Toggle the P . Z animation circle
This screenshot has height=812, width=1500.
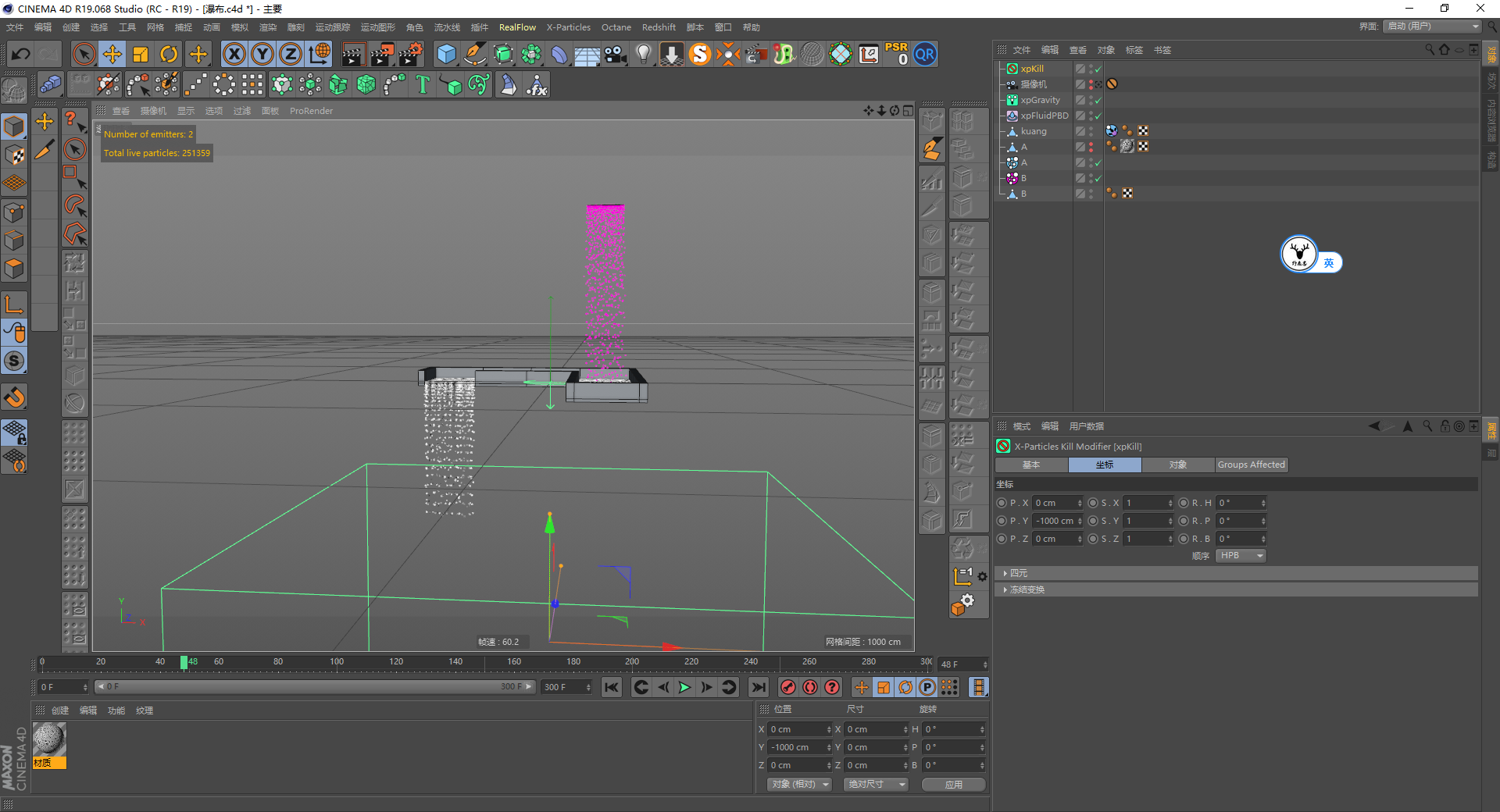[x=1002, y=539]
